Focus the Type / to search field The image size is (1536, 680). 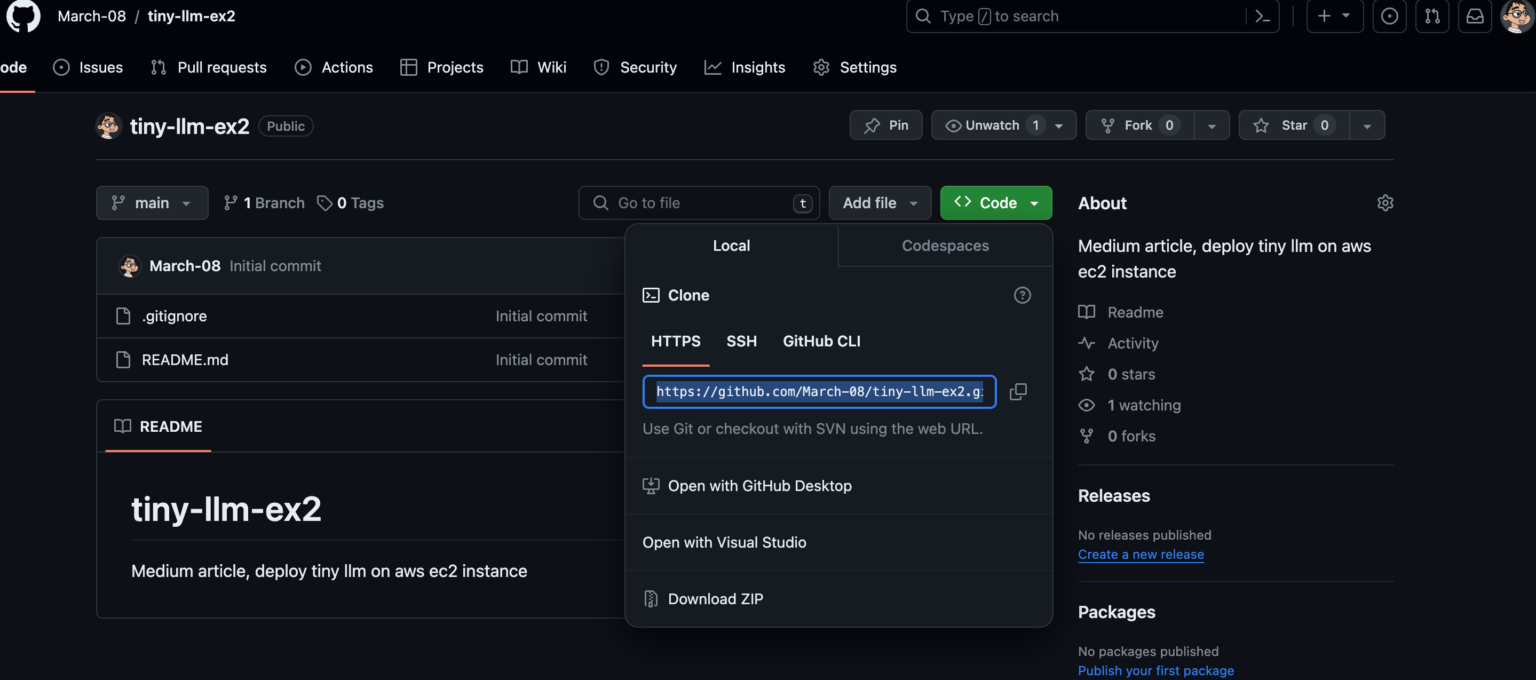tap(1077, 16)
